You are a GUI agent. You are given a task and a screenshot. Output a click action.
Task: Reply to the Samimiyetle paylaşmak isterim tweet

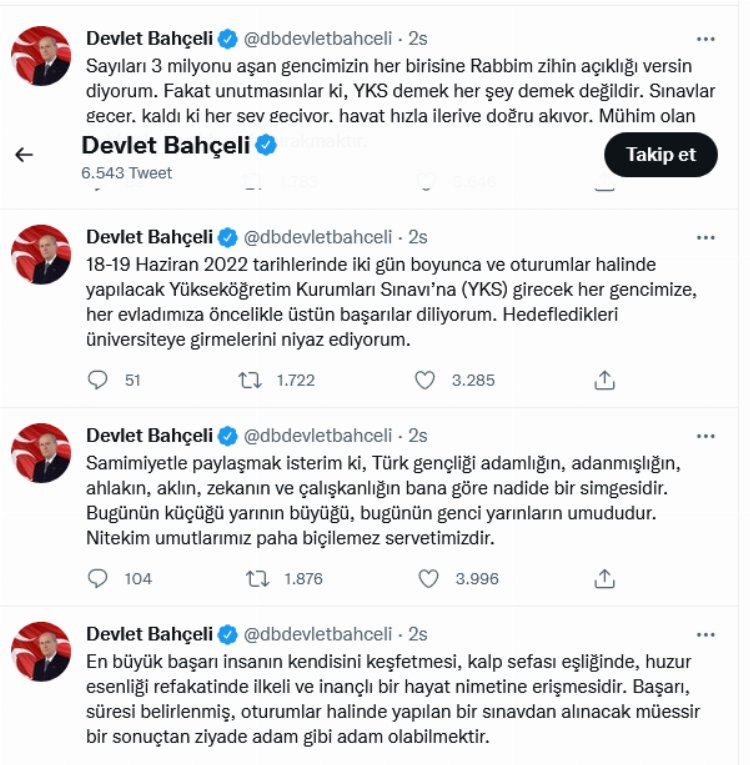(98, 578)
